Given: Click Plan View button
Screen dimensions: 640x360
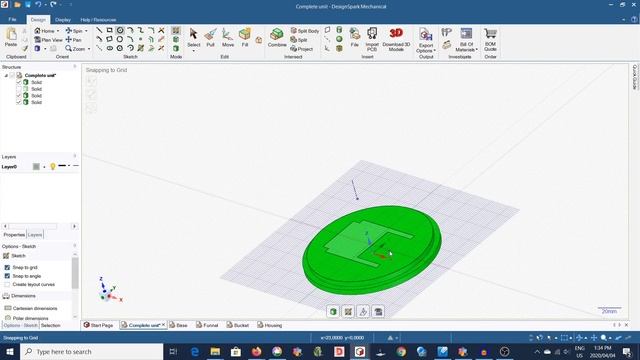Looking at the screenshot, I should click(x=49, y=40).
